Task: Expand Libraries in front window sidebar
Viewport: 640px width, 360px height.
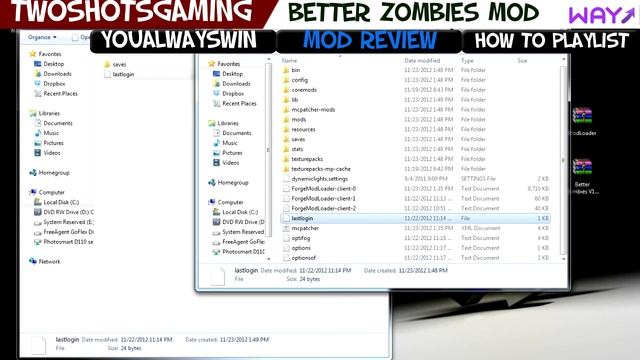Action: pos(228,123)
